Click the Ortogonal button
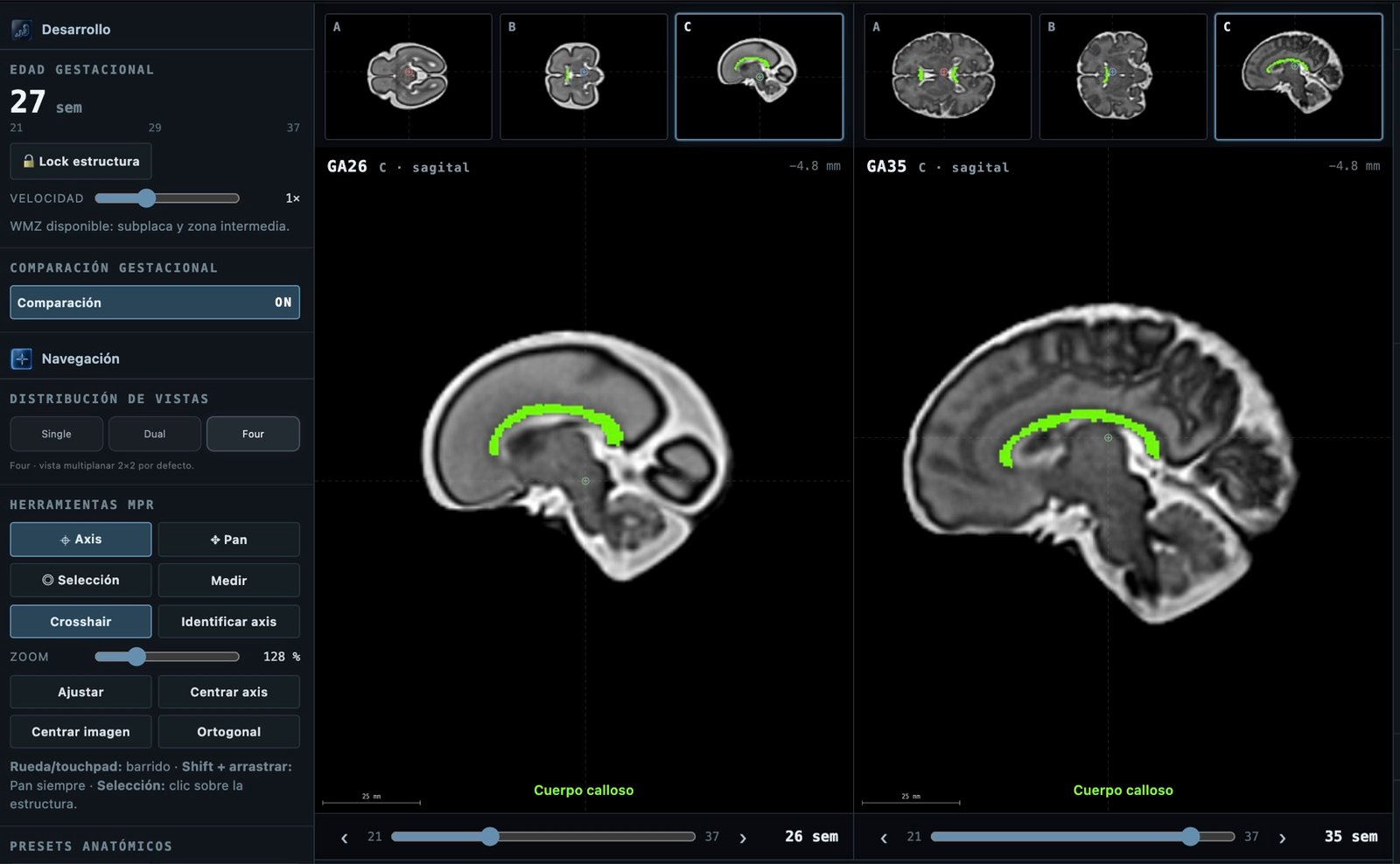 coord(229,732)
